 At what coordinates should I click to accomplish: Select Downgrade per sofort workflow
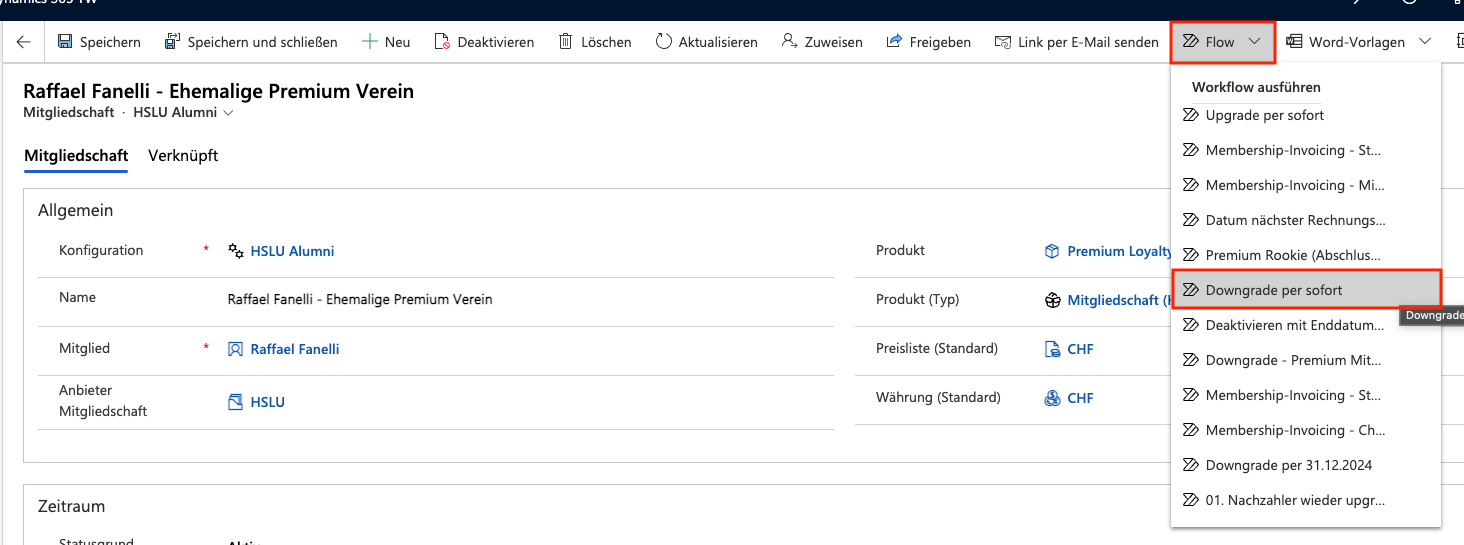click(1273, 290)
